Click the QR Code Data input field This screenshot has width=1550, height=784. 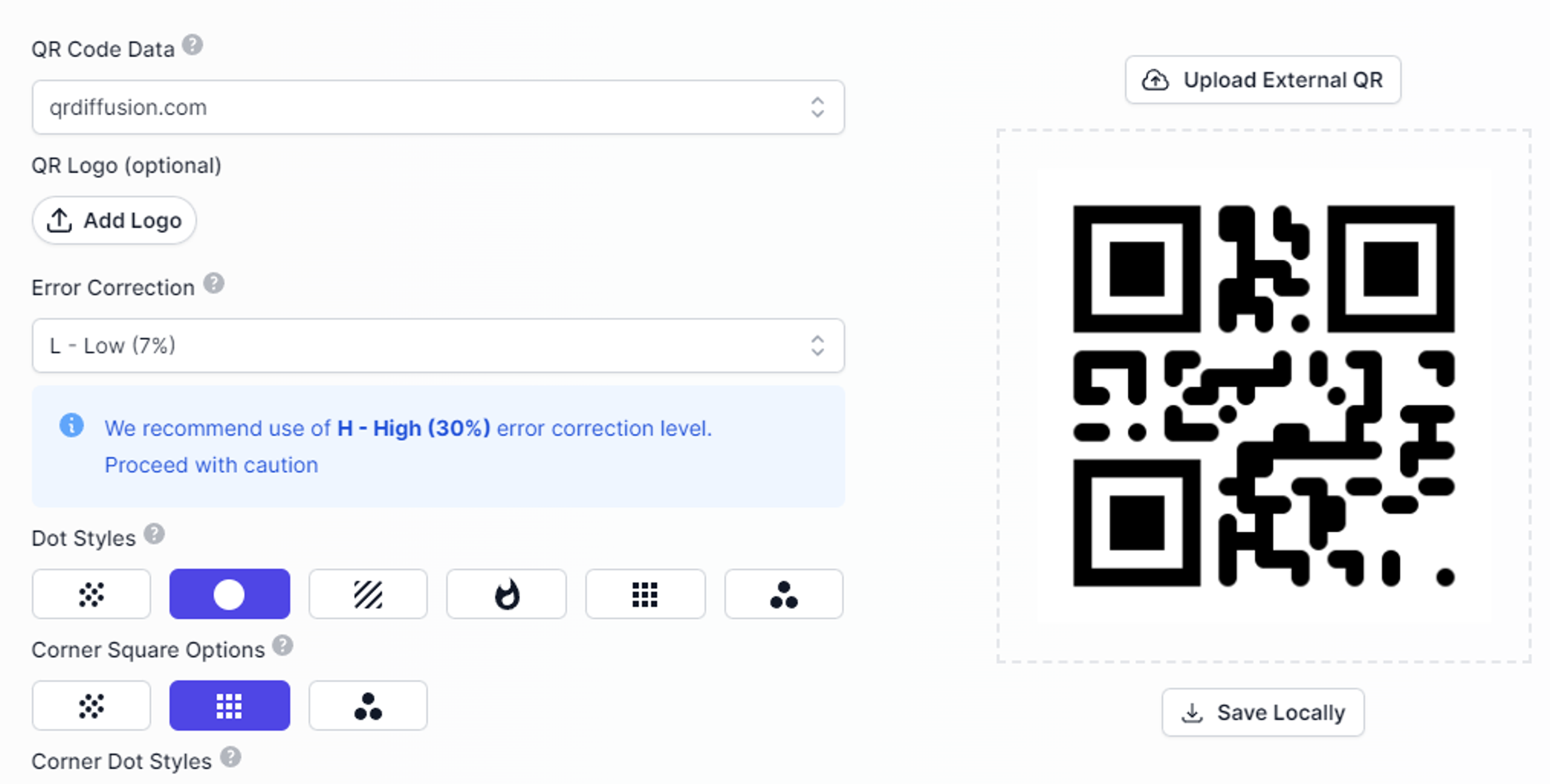coord(438,107)
